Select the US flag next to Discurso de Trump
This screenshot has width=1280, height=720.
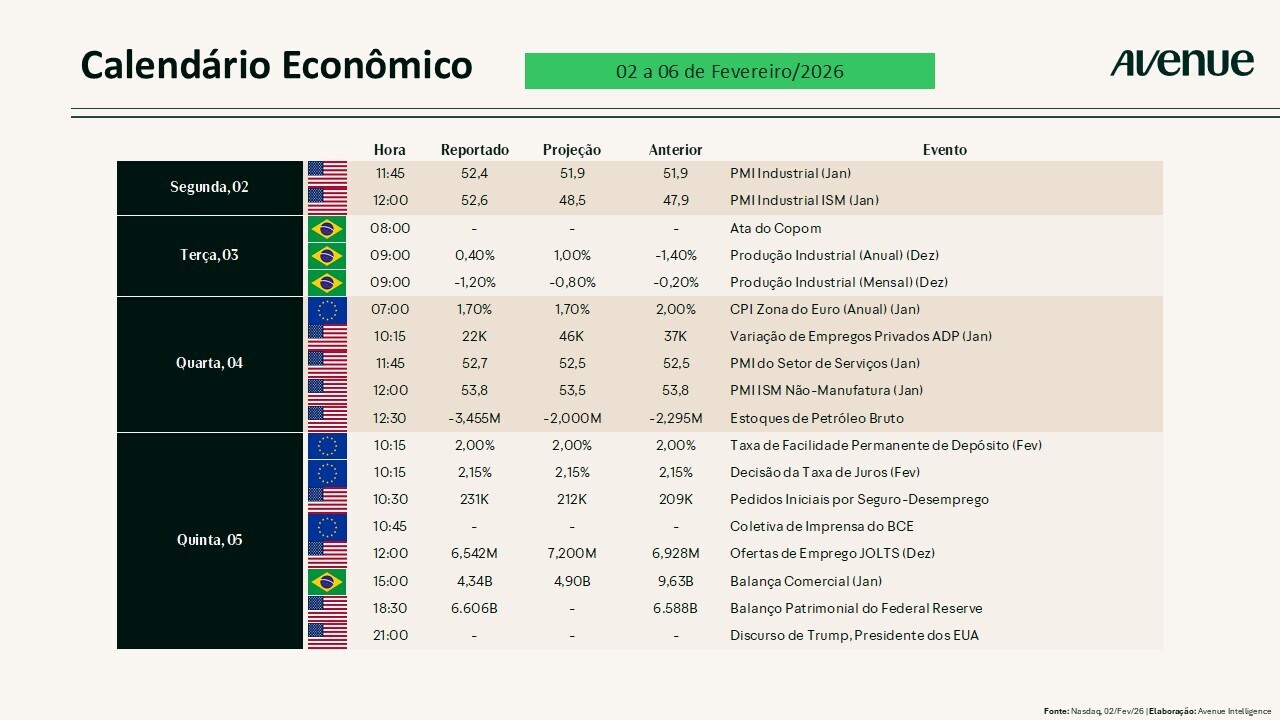tap(327, 635)
